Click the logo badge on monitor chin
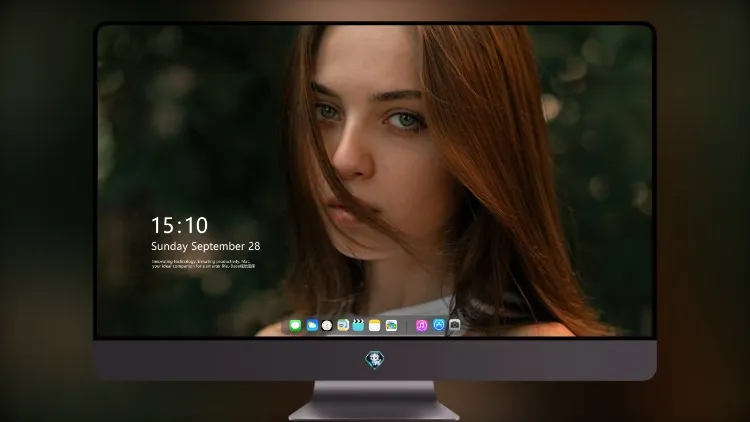 click(x=375, y=360)
